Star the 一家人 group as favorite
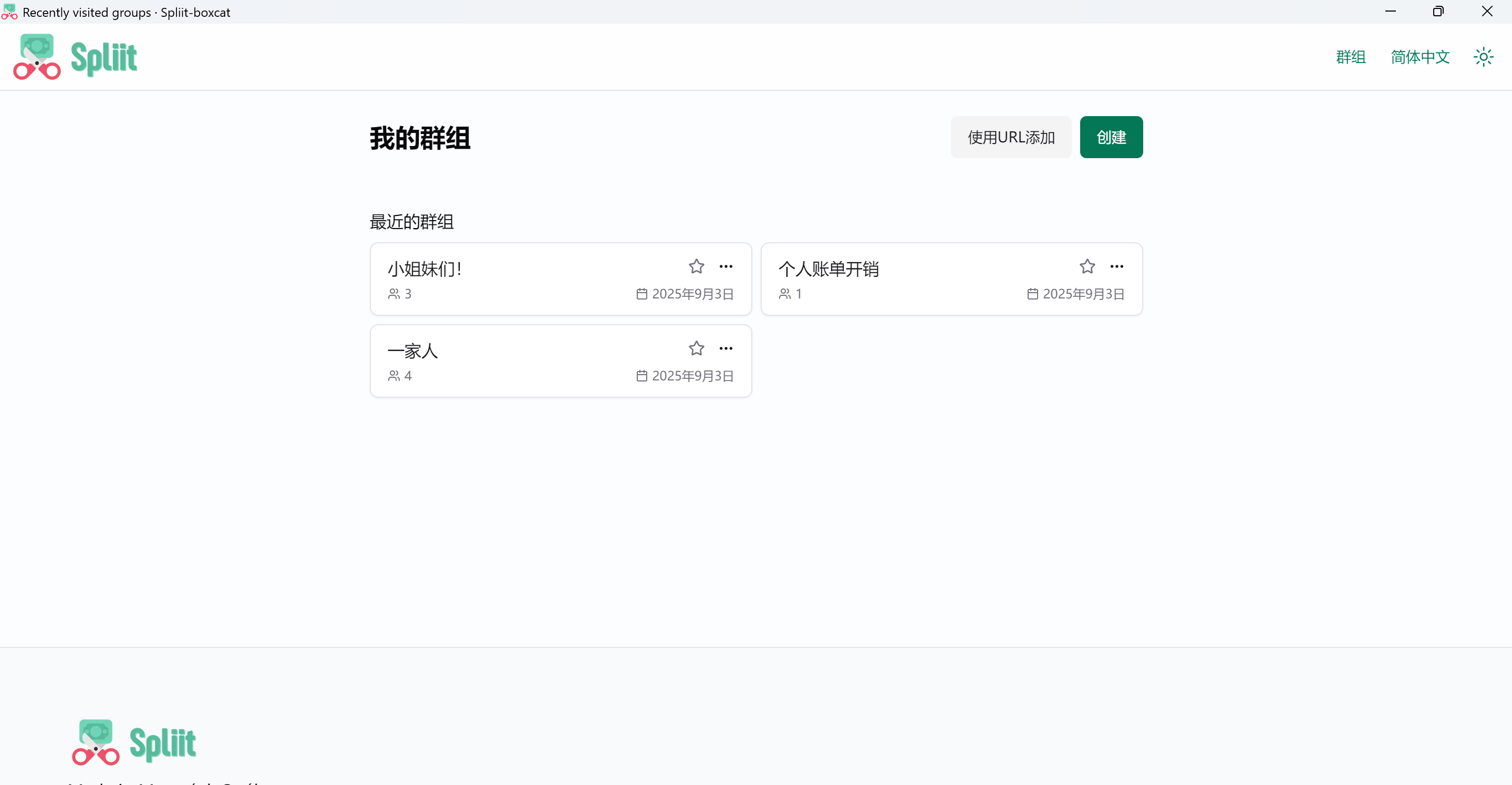This screenshot has height=785, width=1512. (696, 349)
